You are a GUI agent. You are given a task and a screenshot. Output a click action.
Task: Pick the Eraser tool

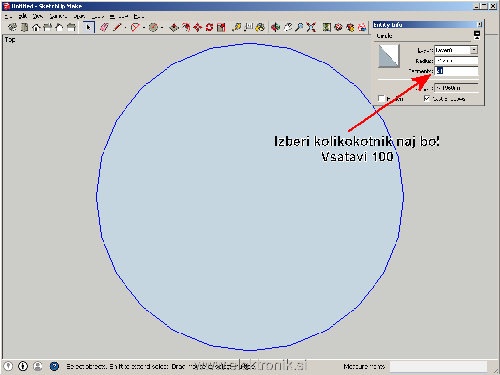[x=104, y=27]
